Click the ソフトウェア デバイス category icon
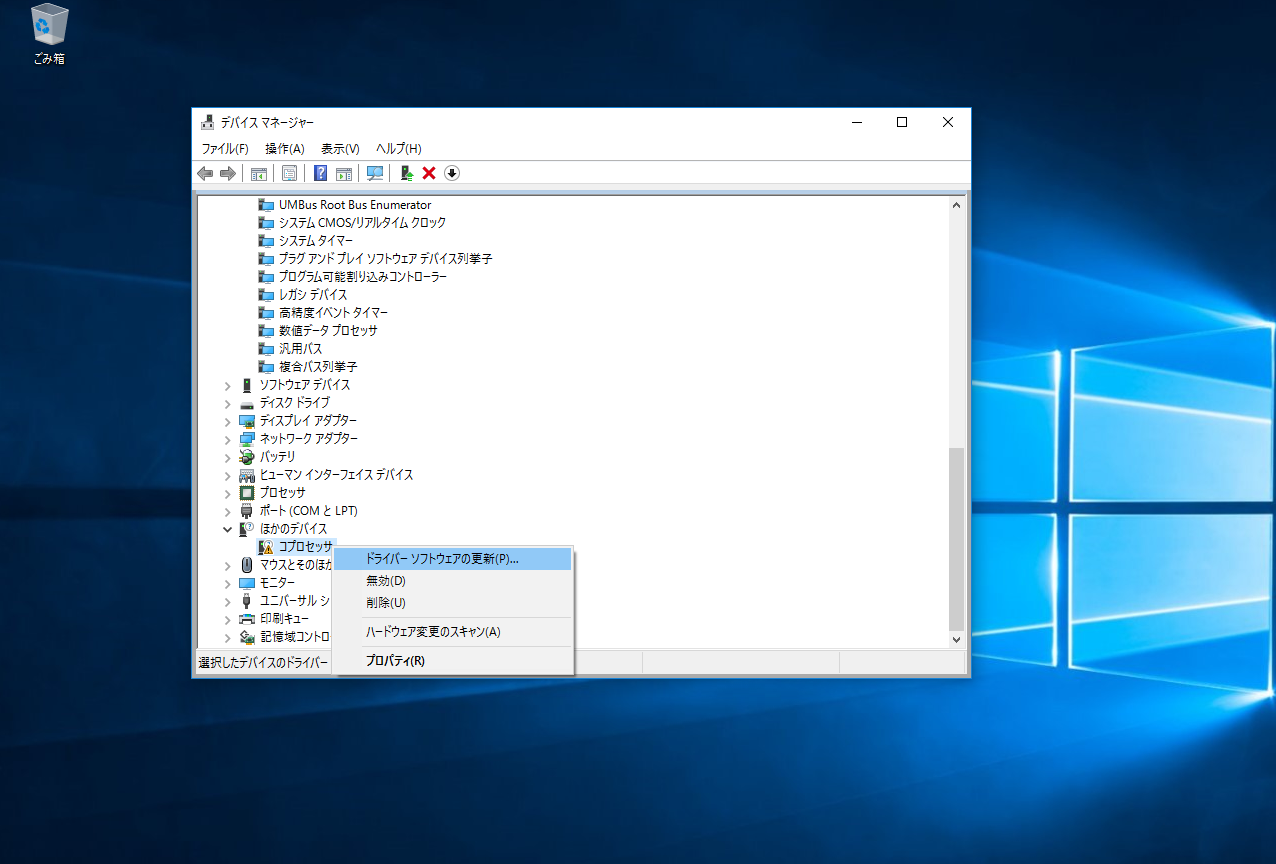The height and width of the screenshot is (864, 1276). point(247,385)
